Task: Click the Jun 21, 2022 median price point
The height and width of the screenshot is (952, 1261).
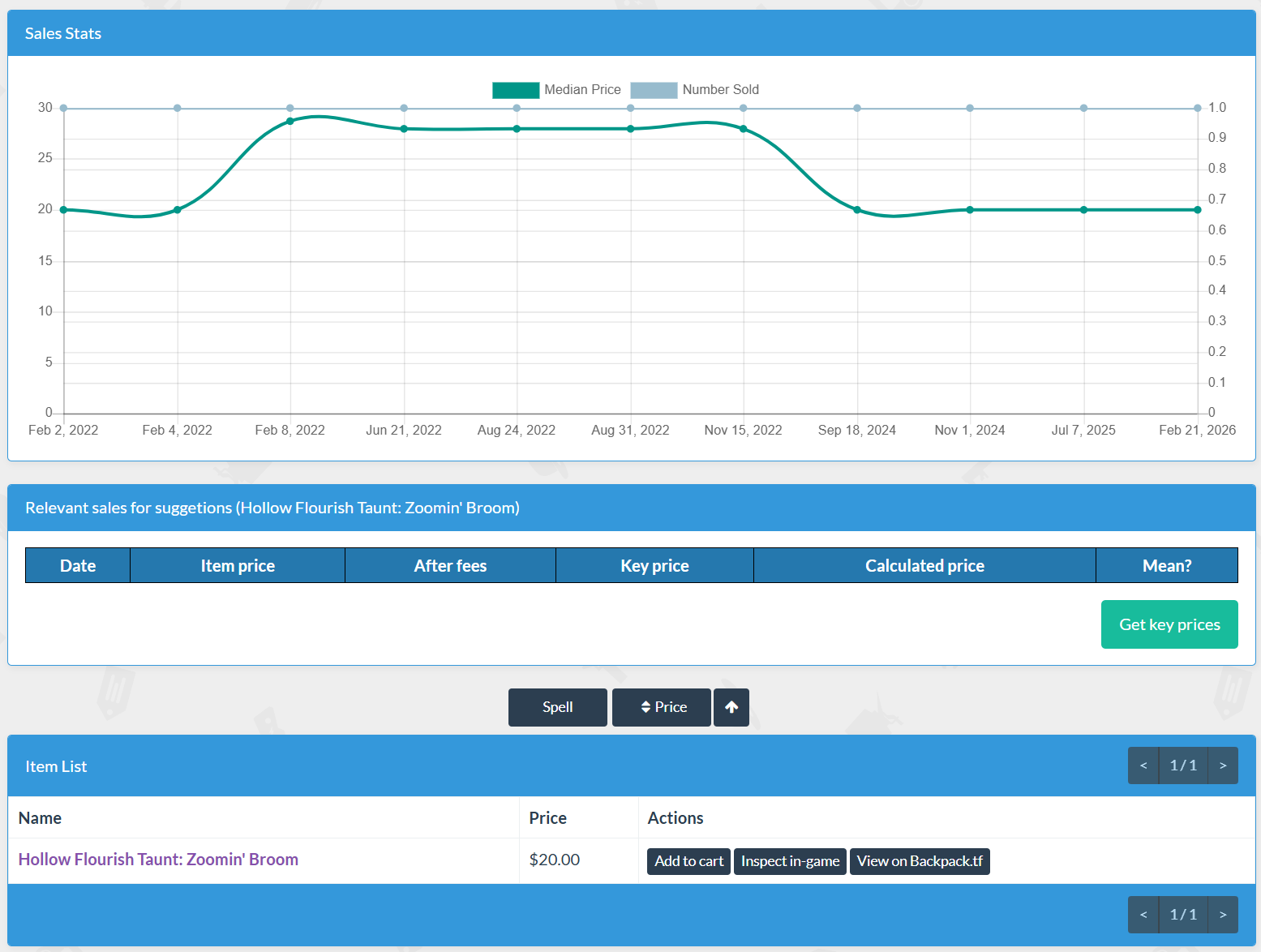Action: (404, 129)
